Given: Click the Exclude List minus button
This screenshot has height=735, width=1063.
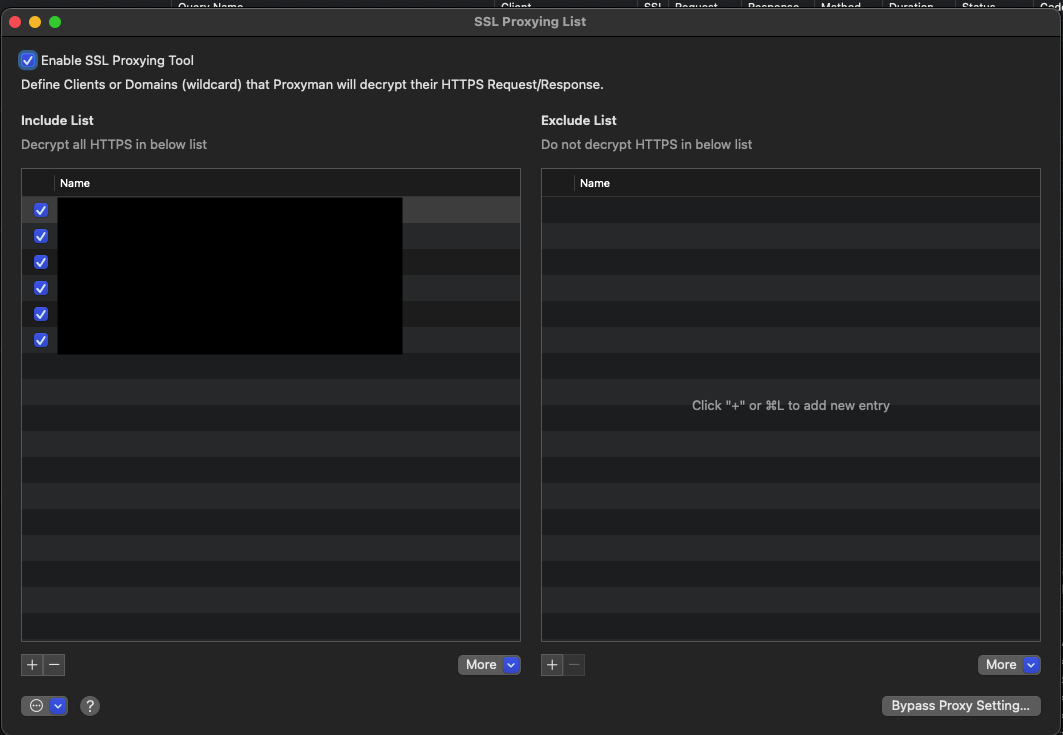Looking at the screenshot, I should 574,664.
